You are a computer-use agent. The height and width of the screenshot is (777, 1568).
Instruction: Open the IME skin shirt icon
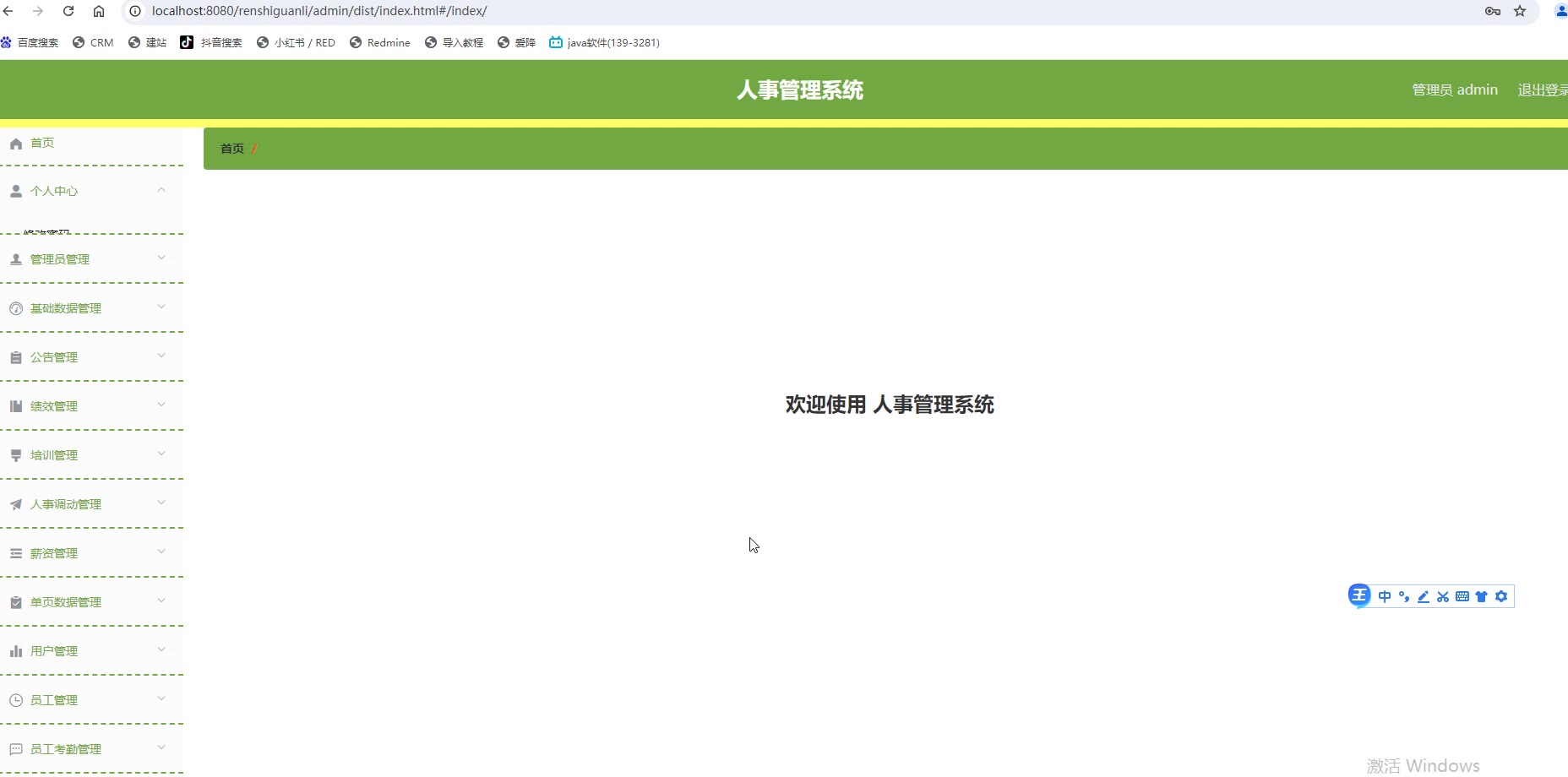coord(1482,597)
